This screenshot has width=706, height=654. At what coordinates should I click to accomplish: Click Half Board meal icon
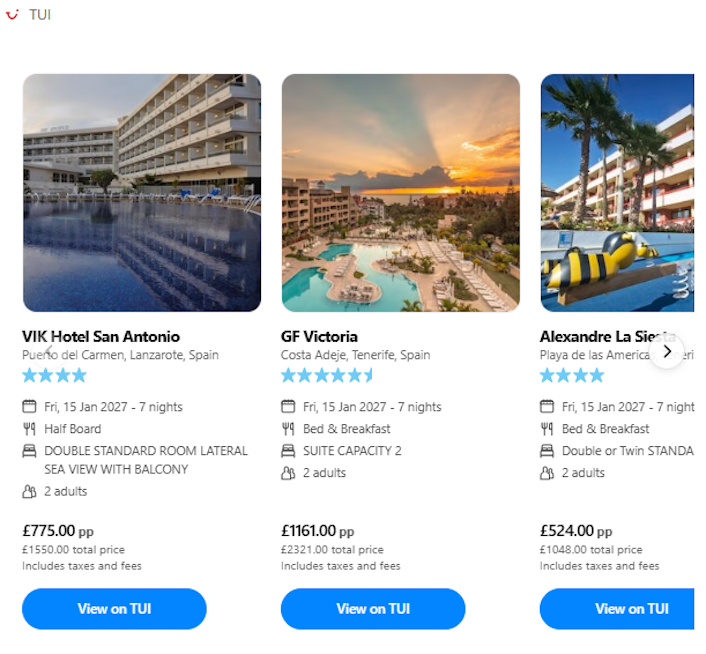point(29,429)
